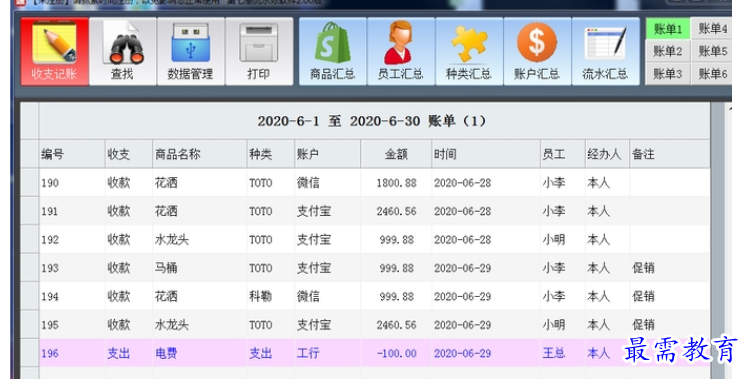Click 小明 employee in row 192

coord(554,240)
